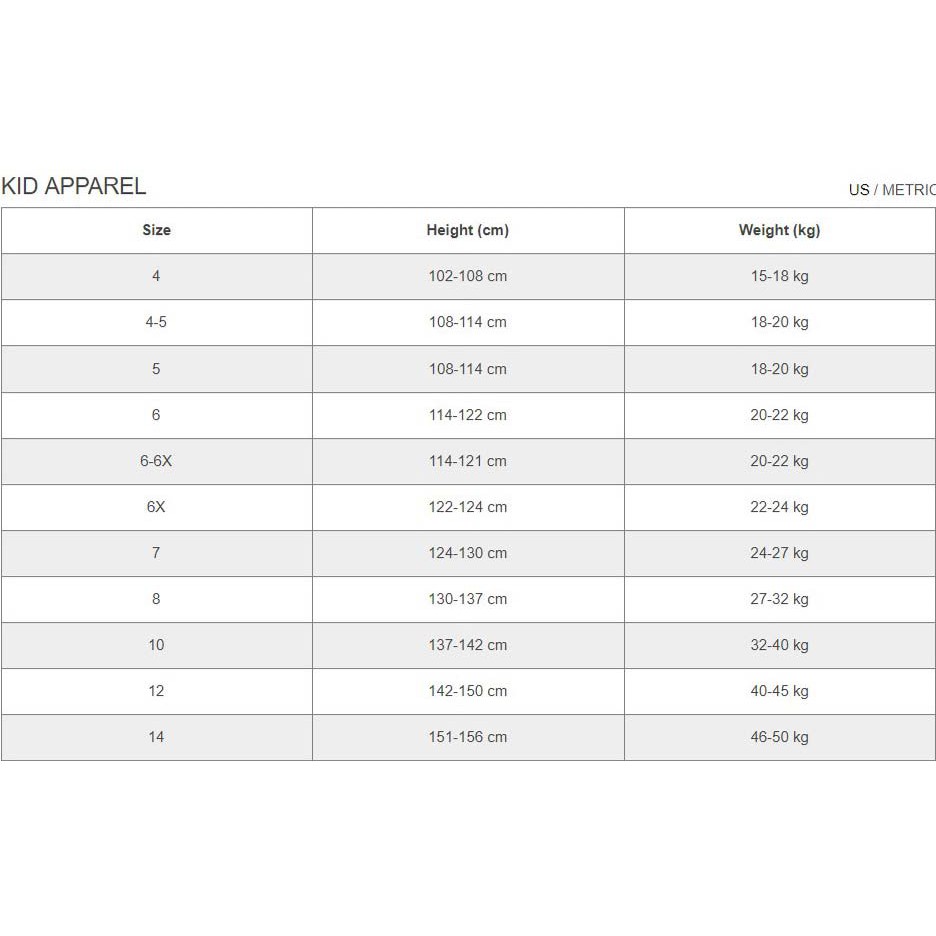This screenshot has width=936, height=936.
Task: Select the size 6X cell
Action: click(x=156, y=507)
